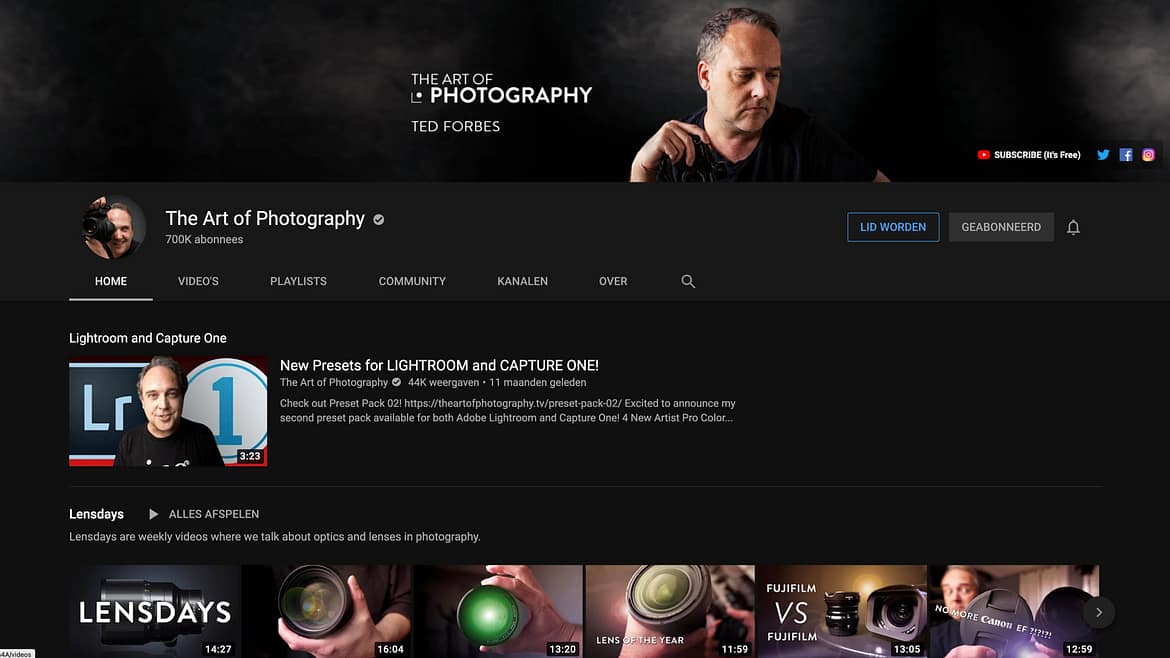Click the verified check next to uploader name
1170x658 pixels.
tap(396, 382)
